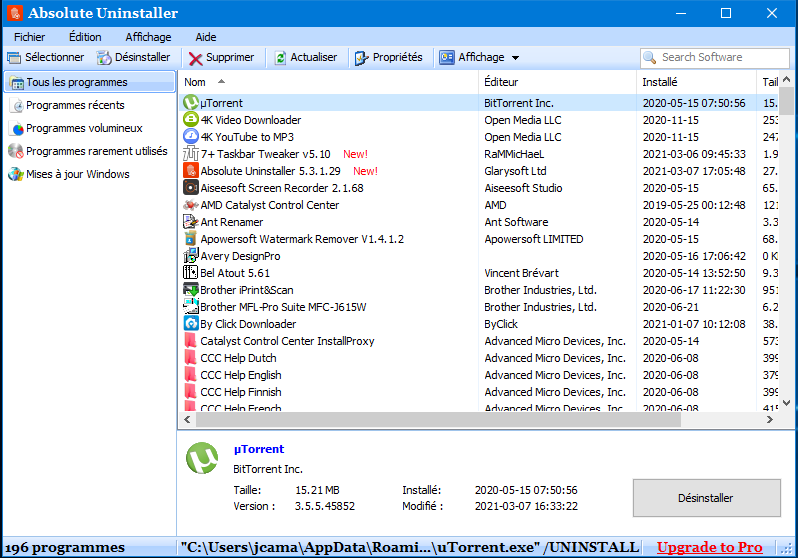Select Aiseesoft Screen Recorder 2.1.68 entry
Image resolution: width=798 pixels, height=558 pixels.
click(x=281, y=188)
